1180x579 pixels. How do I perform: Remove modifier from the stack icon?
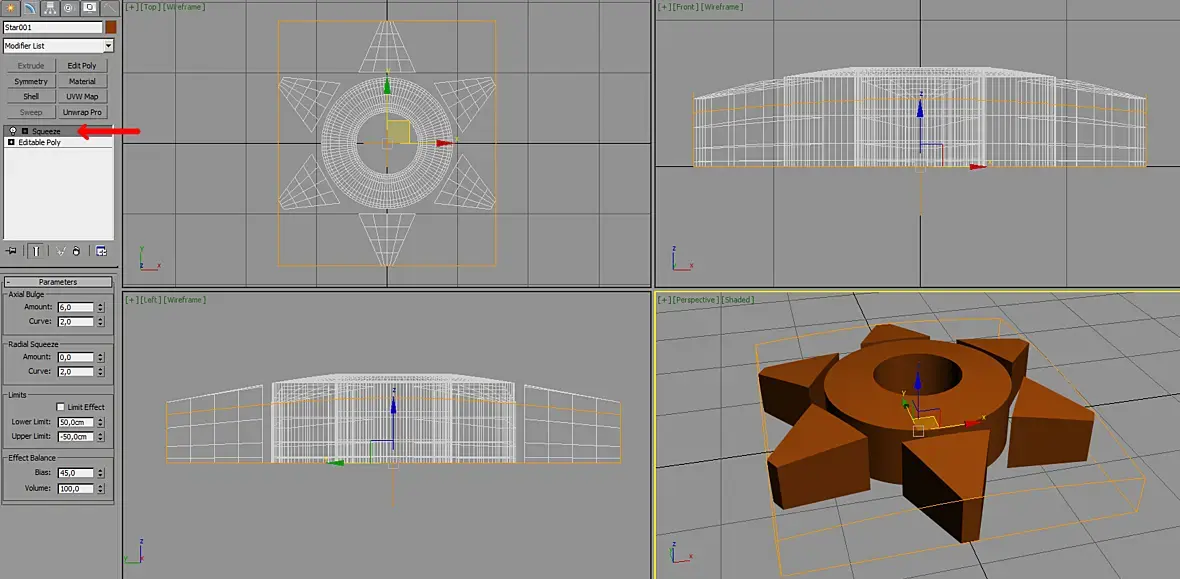click(x=77, y=251)
